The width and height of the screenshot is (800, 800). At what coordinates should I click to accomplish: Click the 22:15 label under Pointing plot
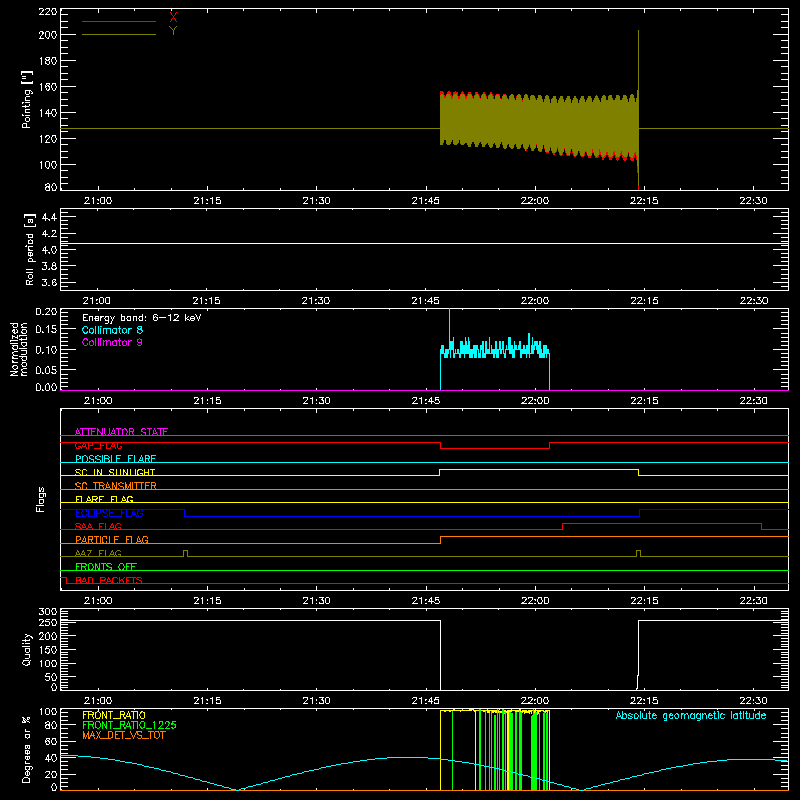coord(644,201)
